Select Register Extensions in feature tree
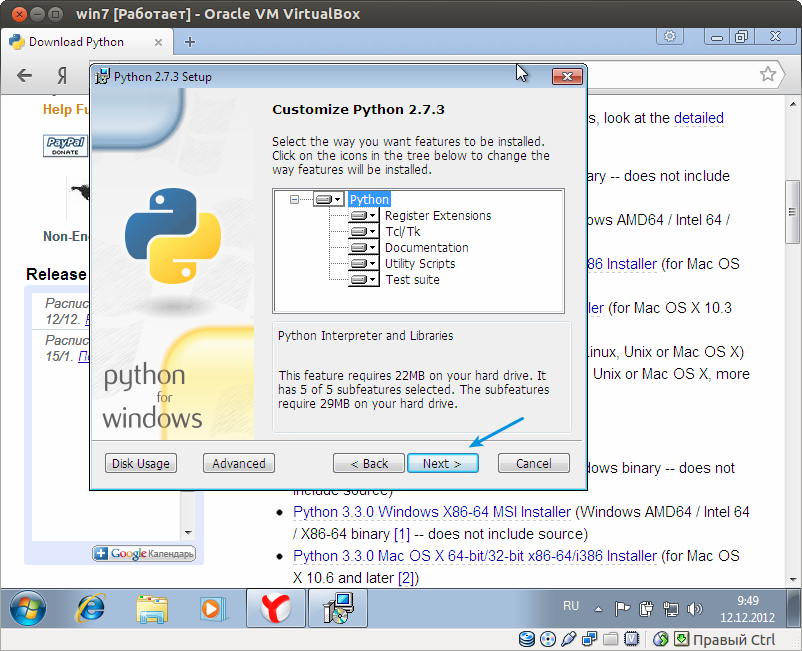This screenshot has height=651, width=802. pos(438,215)
